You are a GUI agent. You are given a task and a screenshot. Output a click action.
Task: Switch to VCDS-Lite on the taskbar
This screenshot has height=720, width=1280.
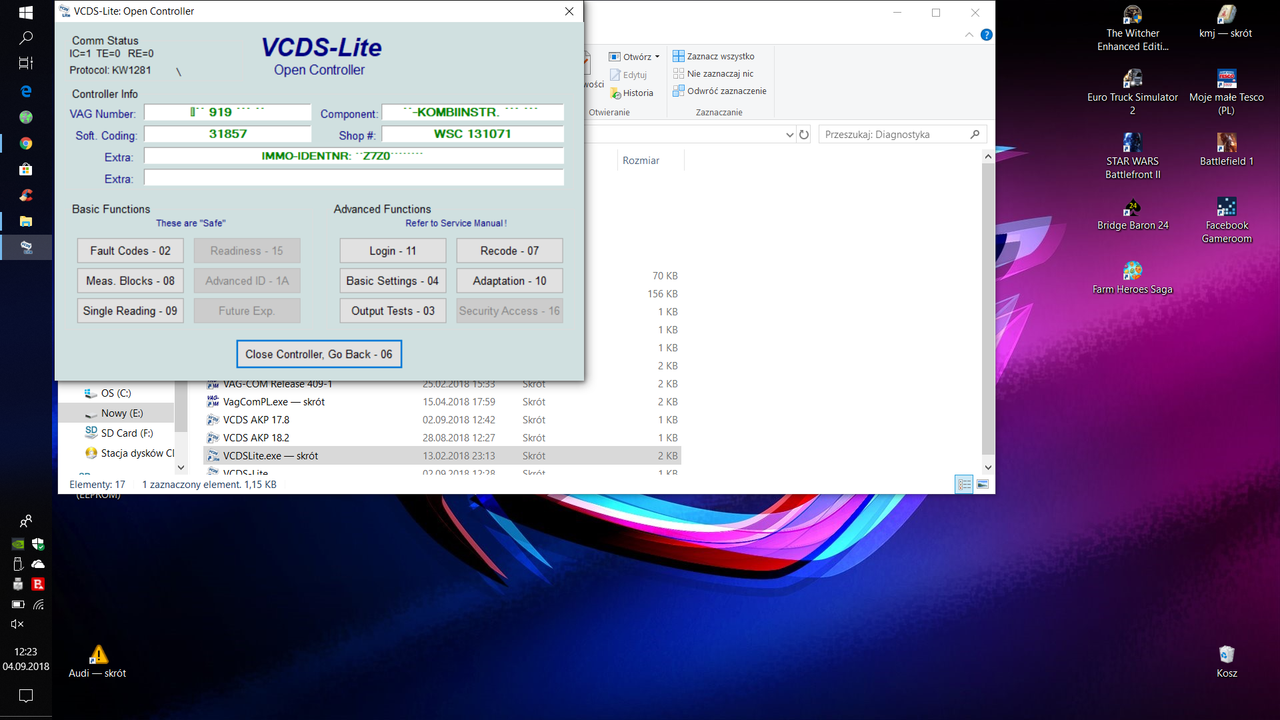pyautogui.click(x=26, y=247)
